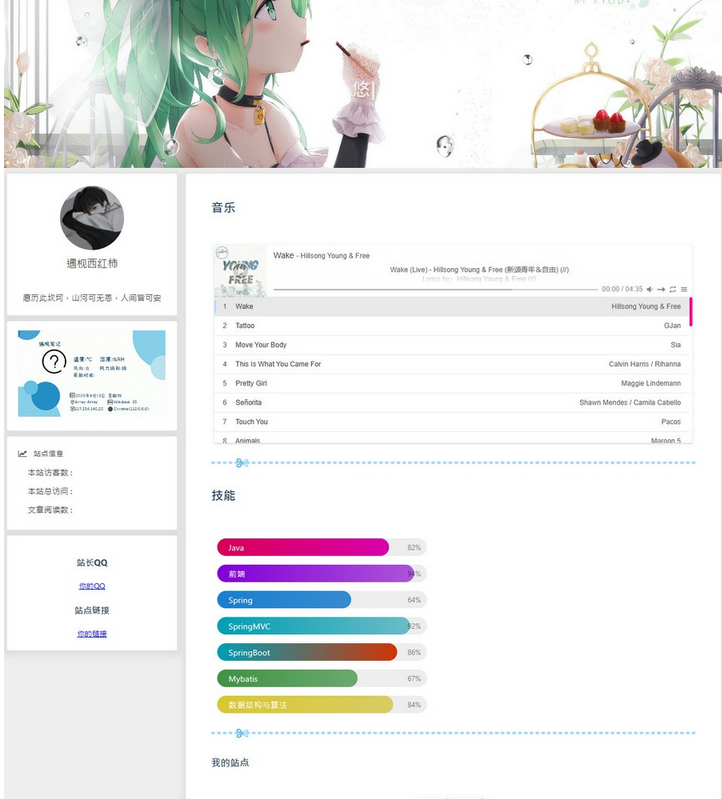Click the 本站访客数 label
The image size is (722, 799).
pyautogui.click(x=50, y=473)
